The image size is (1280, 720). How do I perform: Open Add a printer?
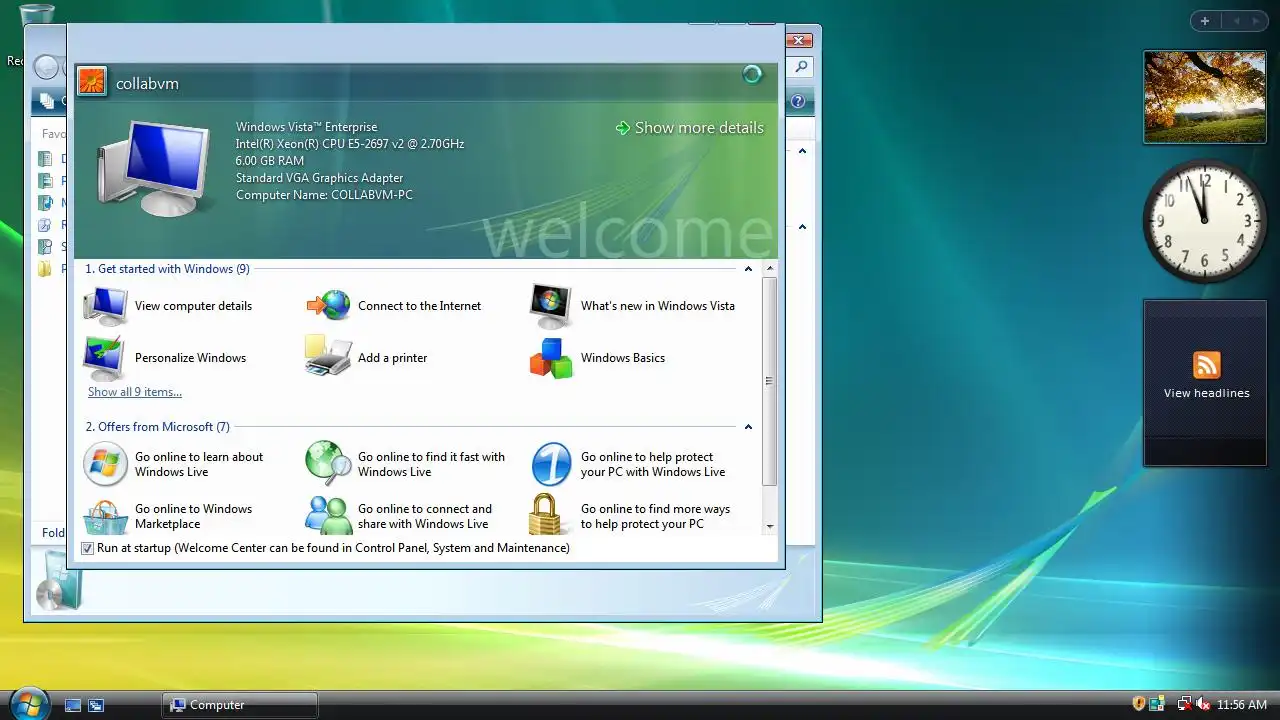pos(366,358)
